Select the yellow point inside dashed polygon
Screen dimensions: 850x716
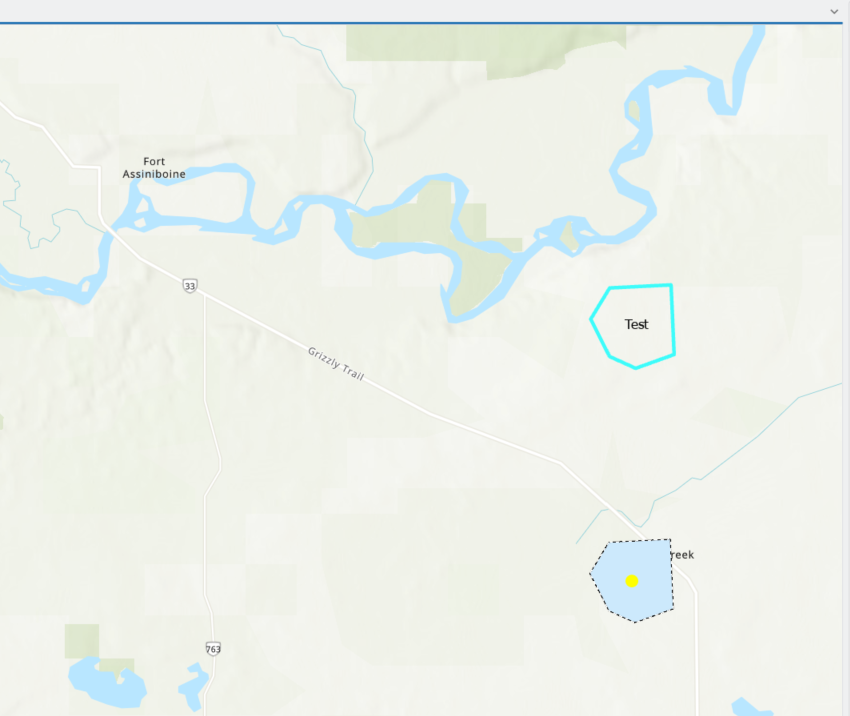pos(632,581)
